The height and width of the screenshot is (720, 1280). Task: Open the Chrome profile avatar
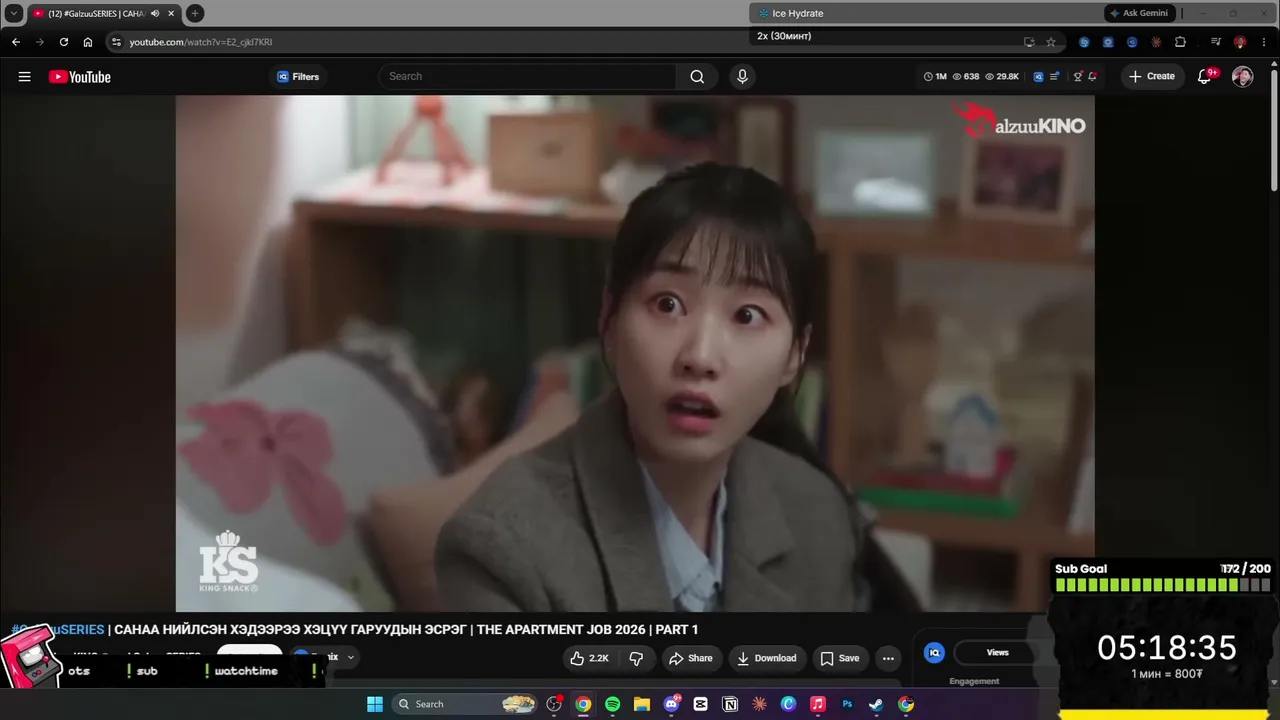(1240, 42)
